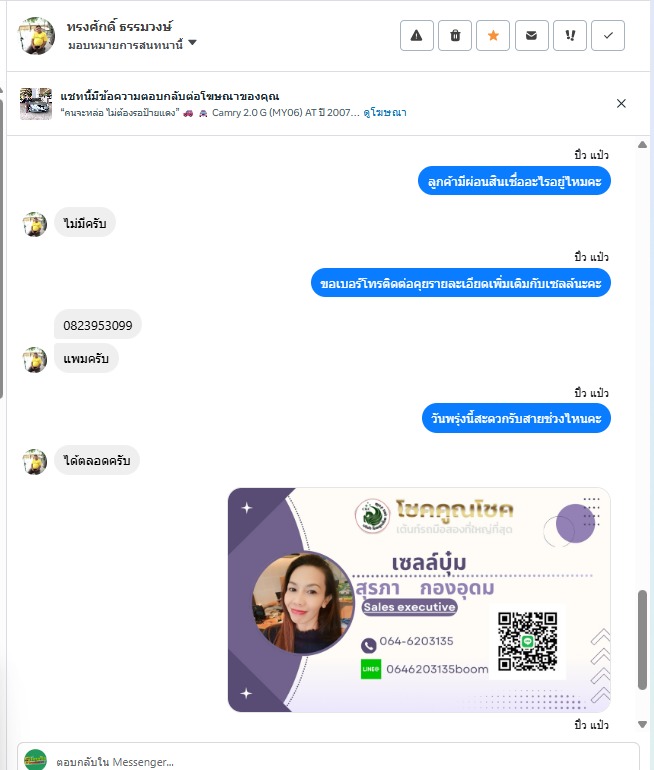Click the spam warning triangle icon
This screenshot has width=654, height=770.
[x=416, y=35]
